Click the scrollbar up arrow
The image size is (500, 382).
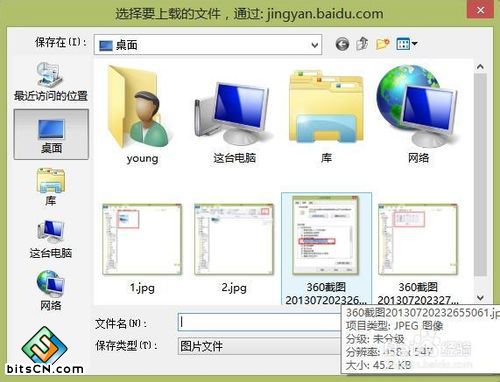pos(480,67)
